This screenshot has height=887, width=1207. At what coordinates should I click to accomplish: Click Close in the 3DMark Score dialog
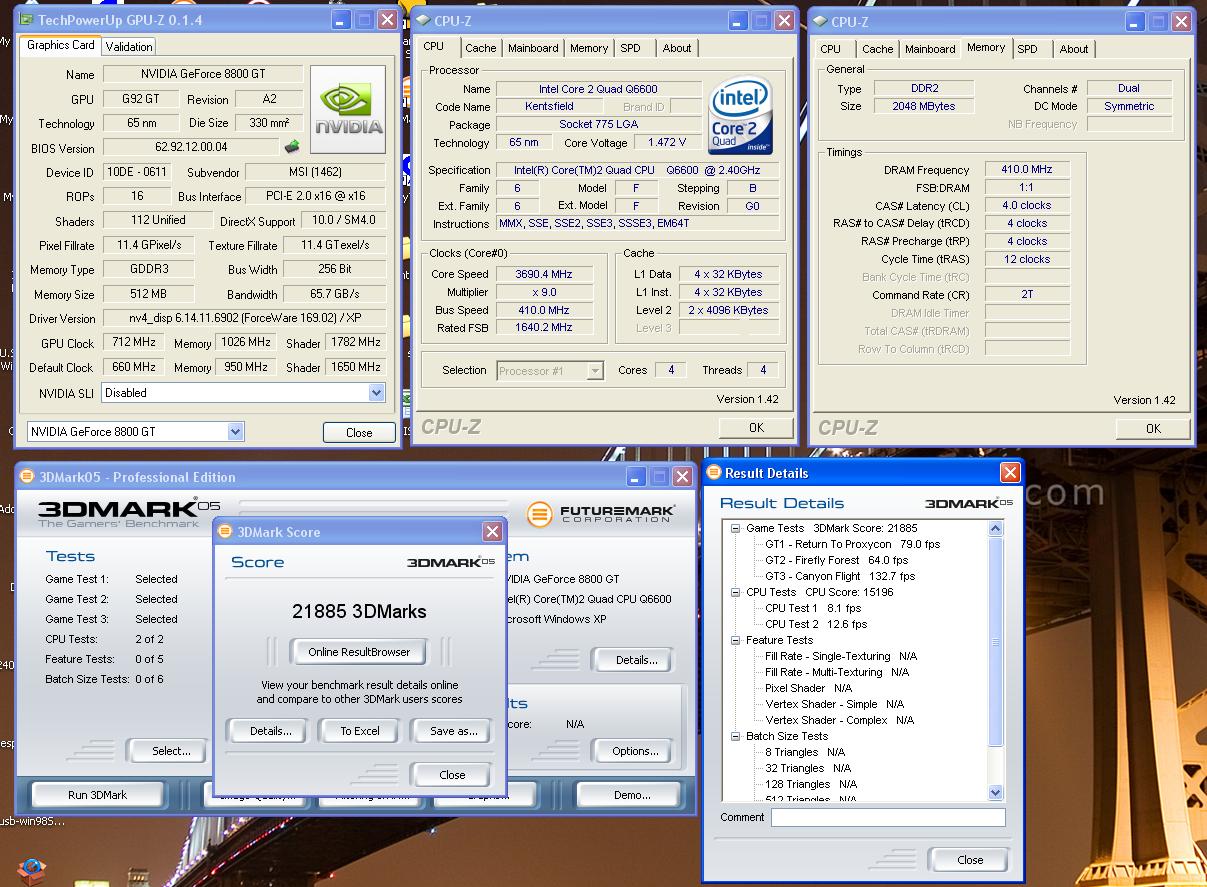pos(452,775)
